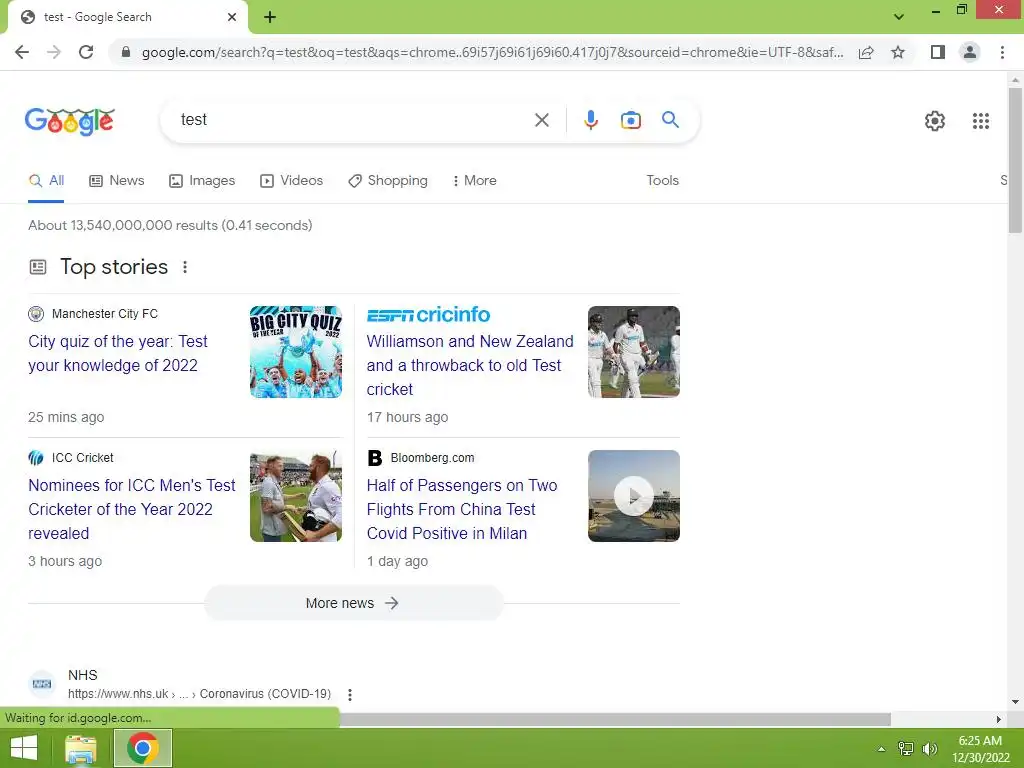The image size is (1024, 768).
Task: Click the Bloomberg.com source label
Action: pyautogui.click(x=432, y=458)
